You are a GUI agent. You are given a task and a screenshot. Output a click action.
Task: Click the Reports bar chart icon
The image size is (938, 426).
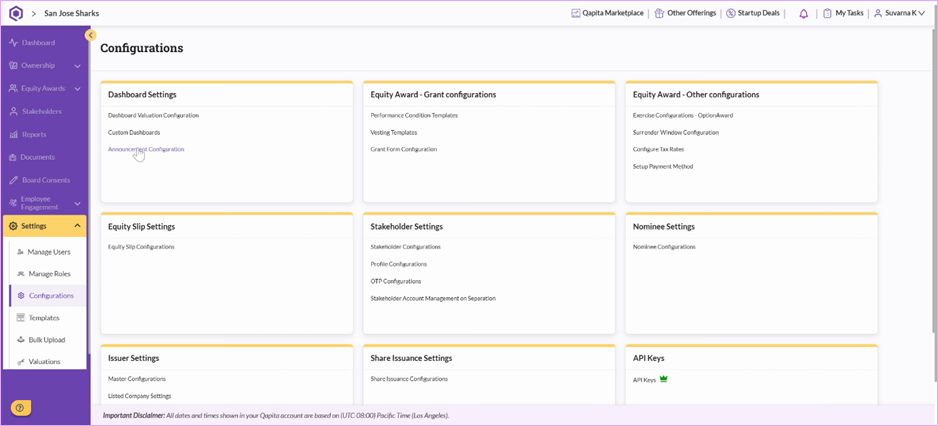[14, 135]
